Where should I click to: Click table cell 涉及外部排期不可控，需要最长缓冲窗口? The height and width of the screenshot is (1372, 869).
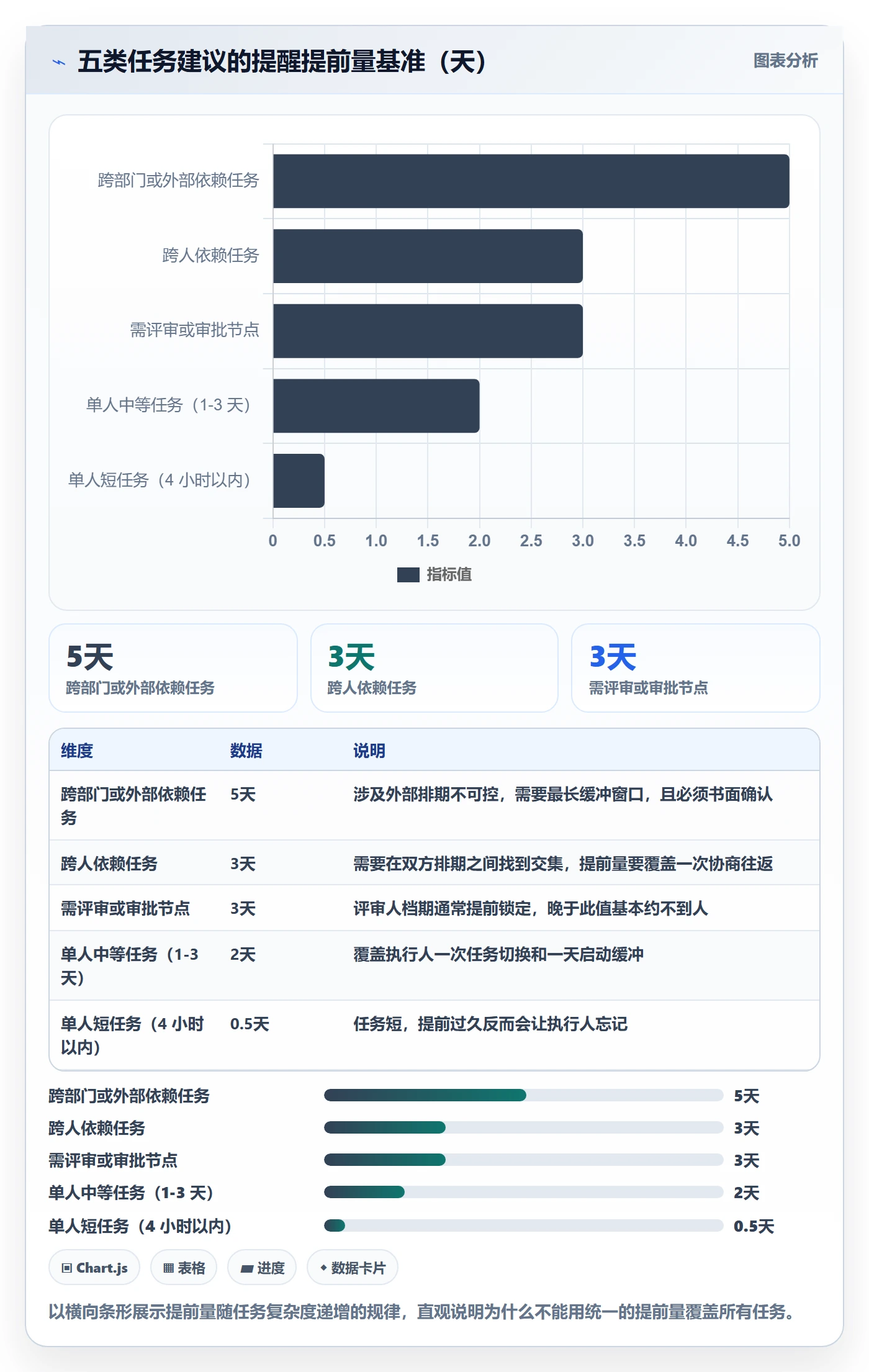[x=563, y=794]
